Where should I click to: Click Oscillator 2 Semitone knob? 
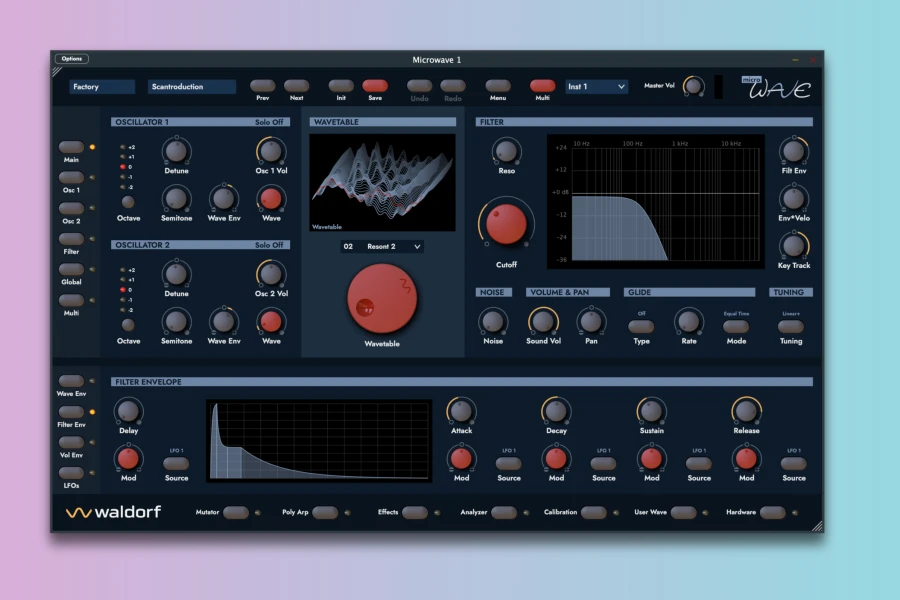pyautogui.click(x=176, y=322)
